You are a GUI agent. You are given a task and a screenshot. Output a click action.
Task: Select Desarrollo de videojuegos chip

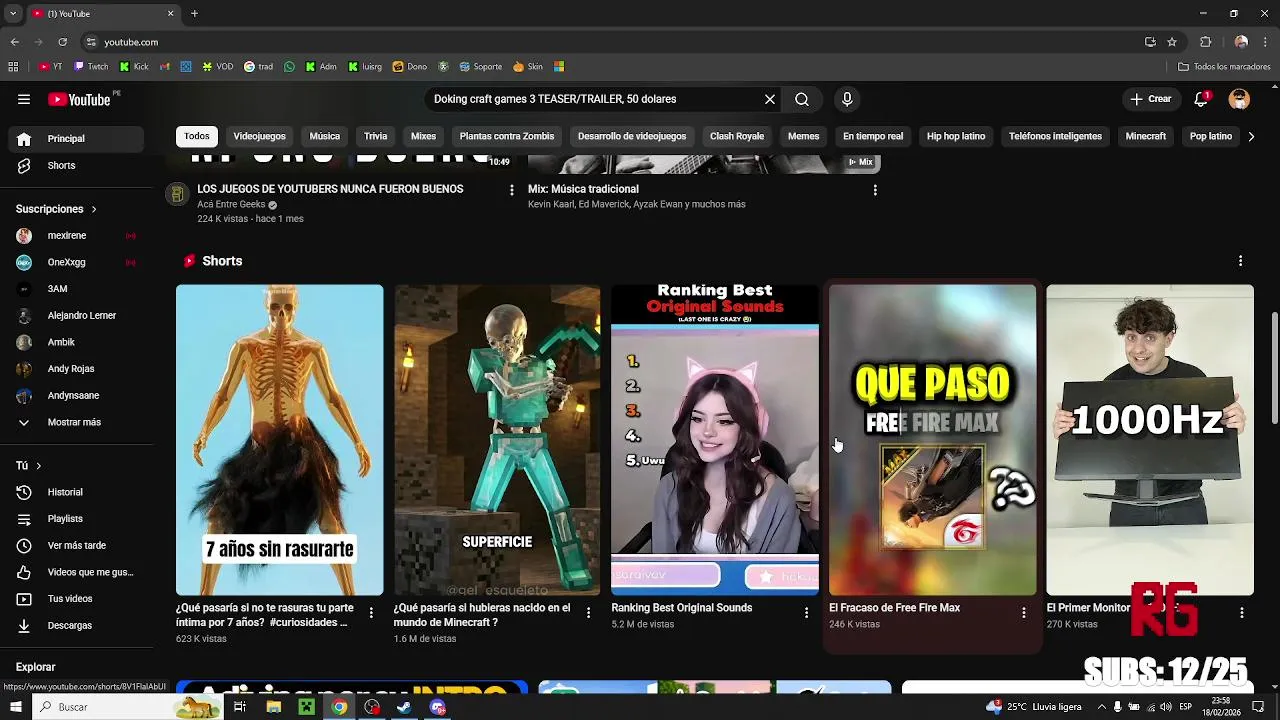pos(632,136)
